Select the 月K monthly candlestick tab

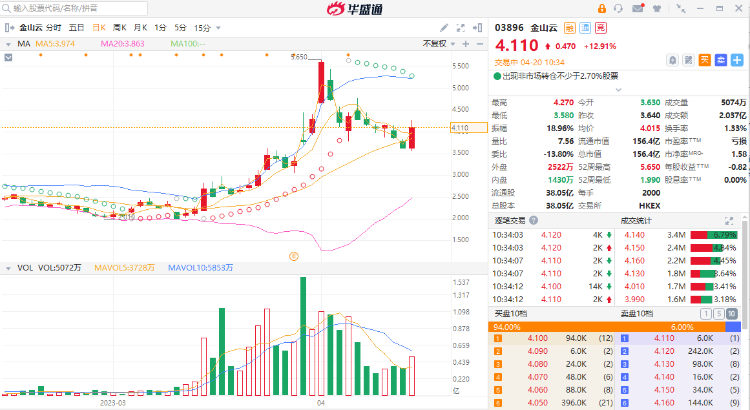(x=140, y=28)
